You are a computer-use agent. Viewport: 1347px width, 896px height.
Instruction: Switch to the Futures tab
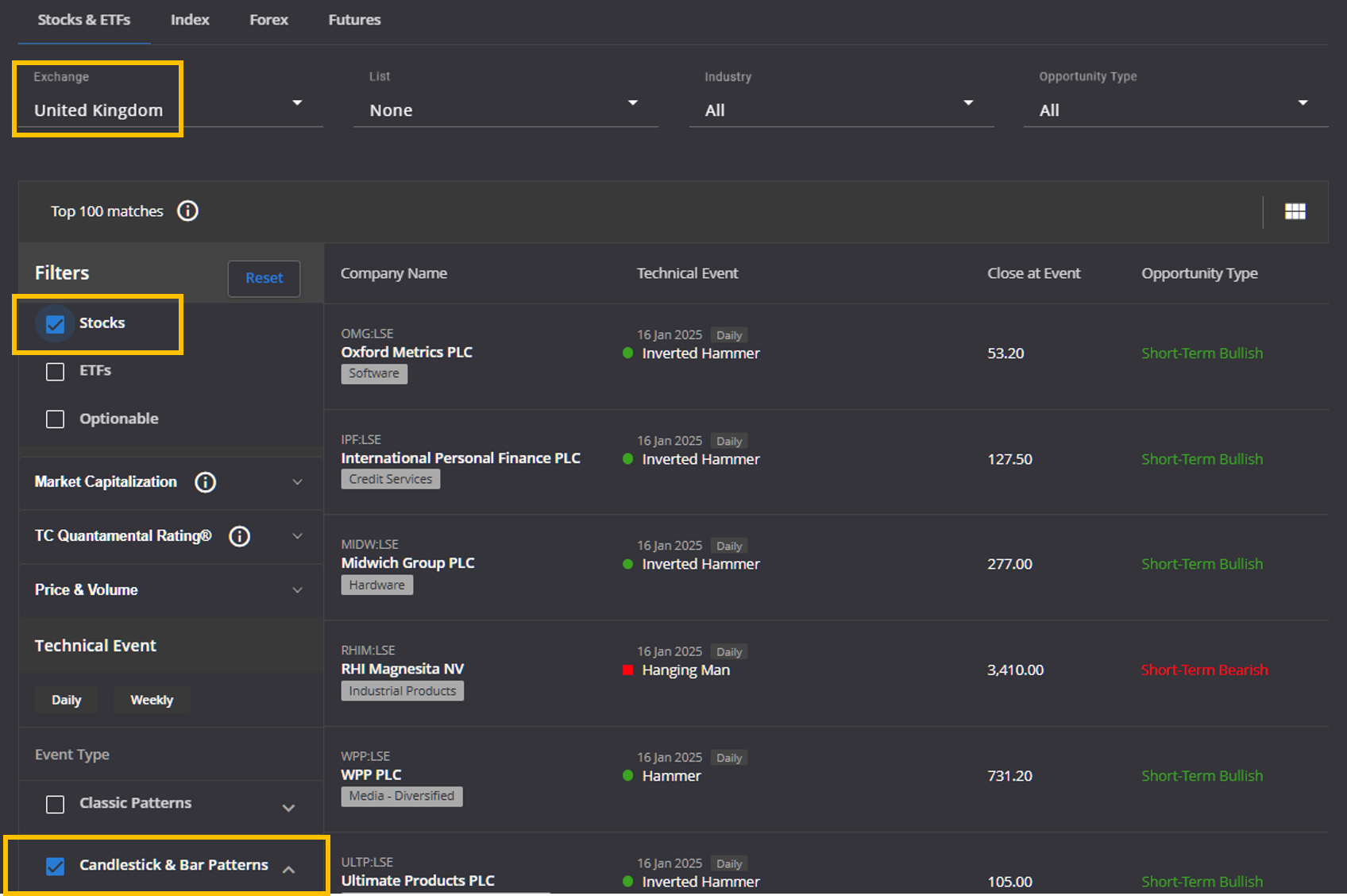pyautogui.click(x=354, y=20)
